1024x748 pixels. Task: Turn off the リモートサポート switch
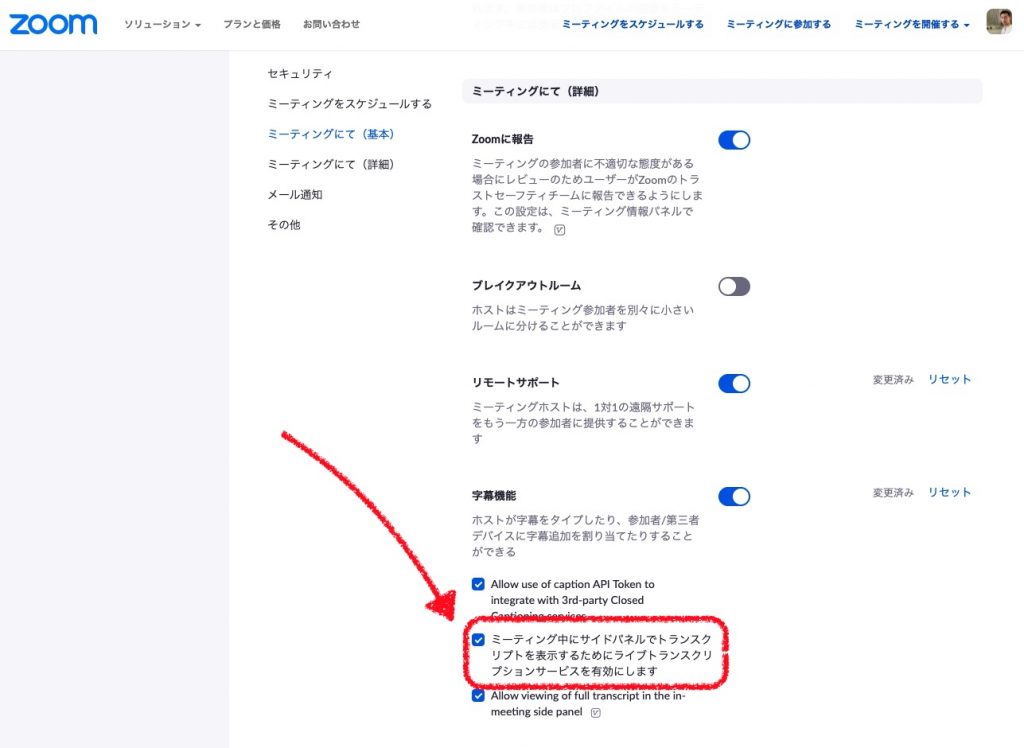point(734,384)
